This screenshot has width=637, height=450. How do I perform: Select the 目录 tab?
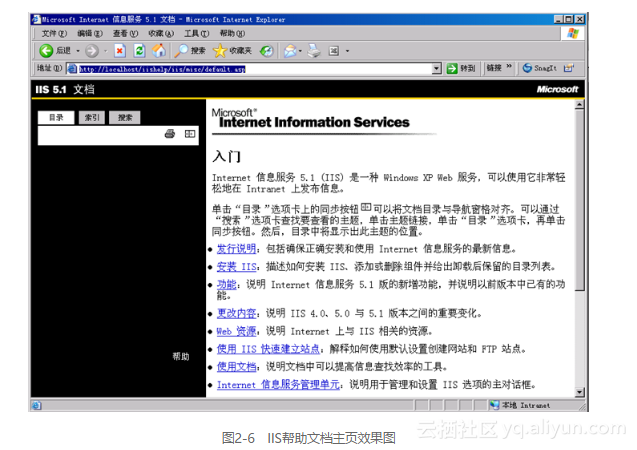[x=56, y=117]
